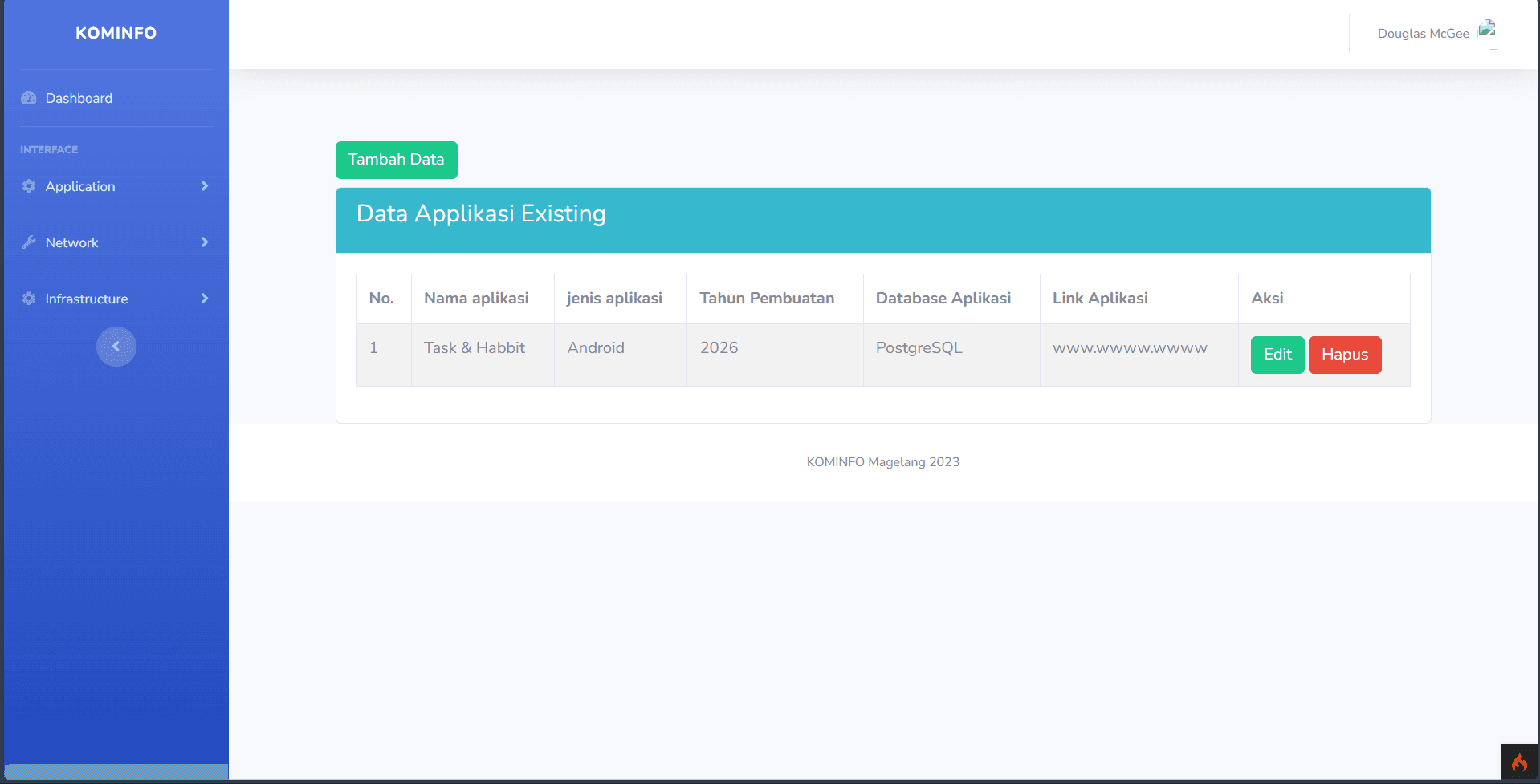This screenshot has height=784, width=1540.
Task: Open the Douglas McGee user dropdown
Action: (1423, 34)
